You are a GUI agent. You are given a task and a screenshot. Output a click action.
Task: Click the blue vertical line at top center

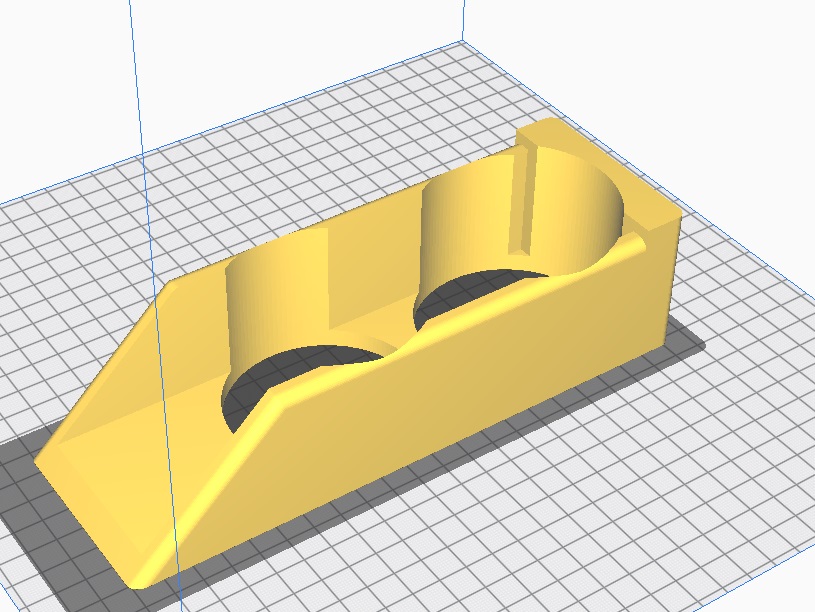pyautogui.click(x=463, y=20)
